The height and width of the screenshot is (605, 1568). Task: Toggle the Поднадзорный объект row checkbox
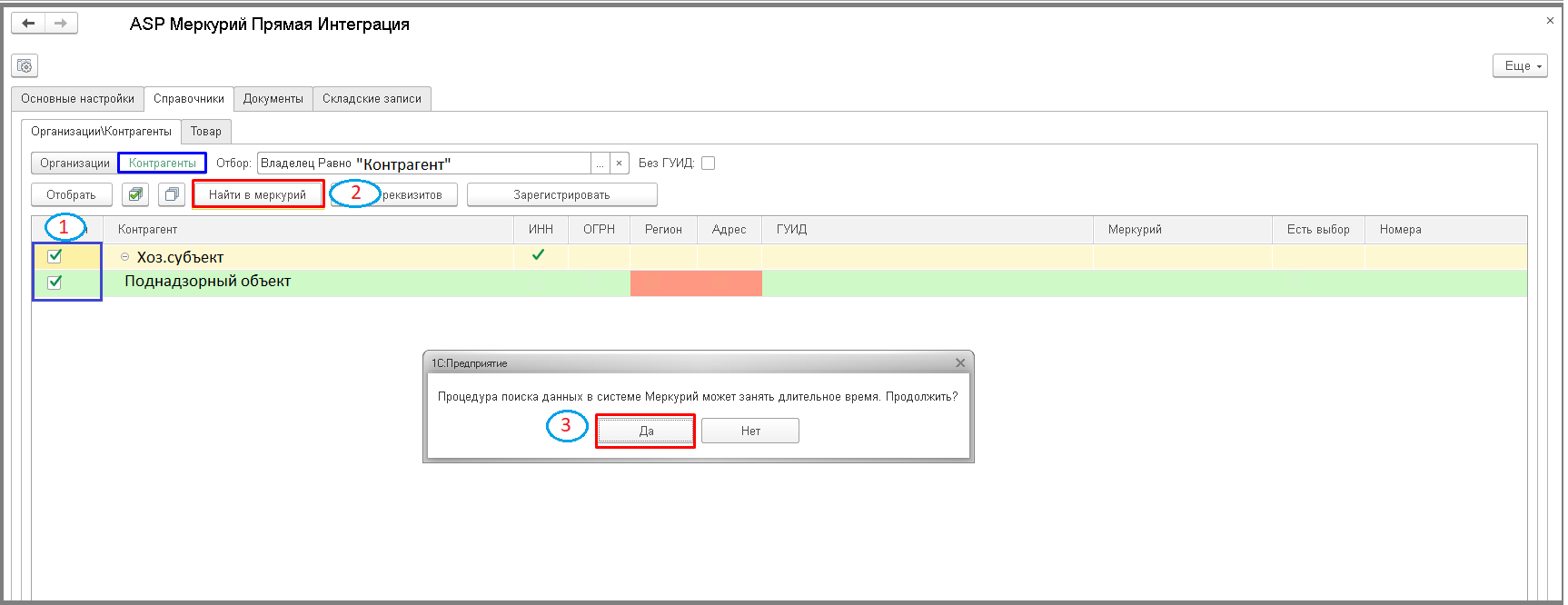click(x=55, y=282)
